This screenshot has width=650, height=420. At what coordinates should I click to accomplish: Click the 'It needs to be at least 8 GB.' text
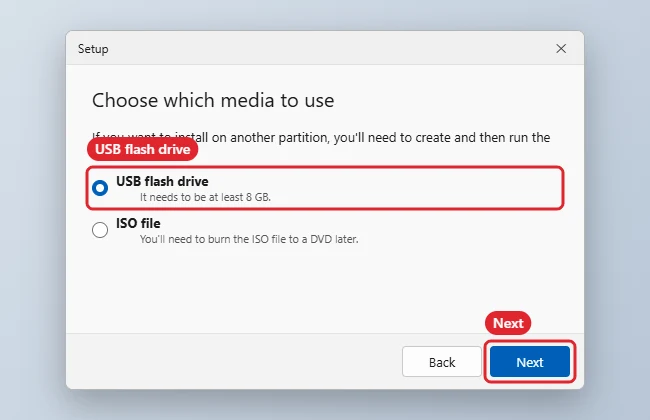pyautogui.click(x=205, y=197)
